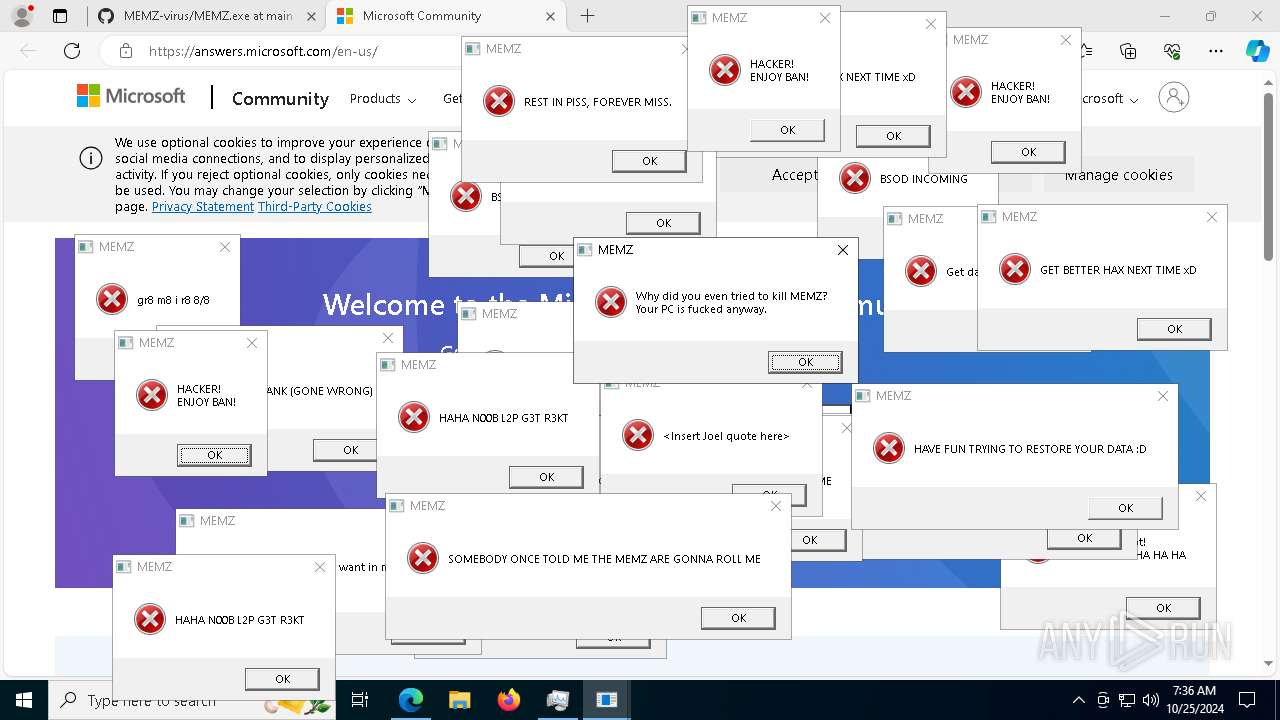This screenshot has width=1280, height=720.
Task: Open the Third-Party Cookies link
Action: click(x=315, y=207)
